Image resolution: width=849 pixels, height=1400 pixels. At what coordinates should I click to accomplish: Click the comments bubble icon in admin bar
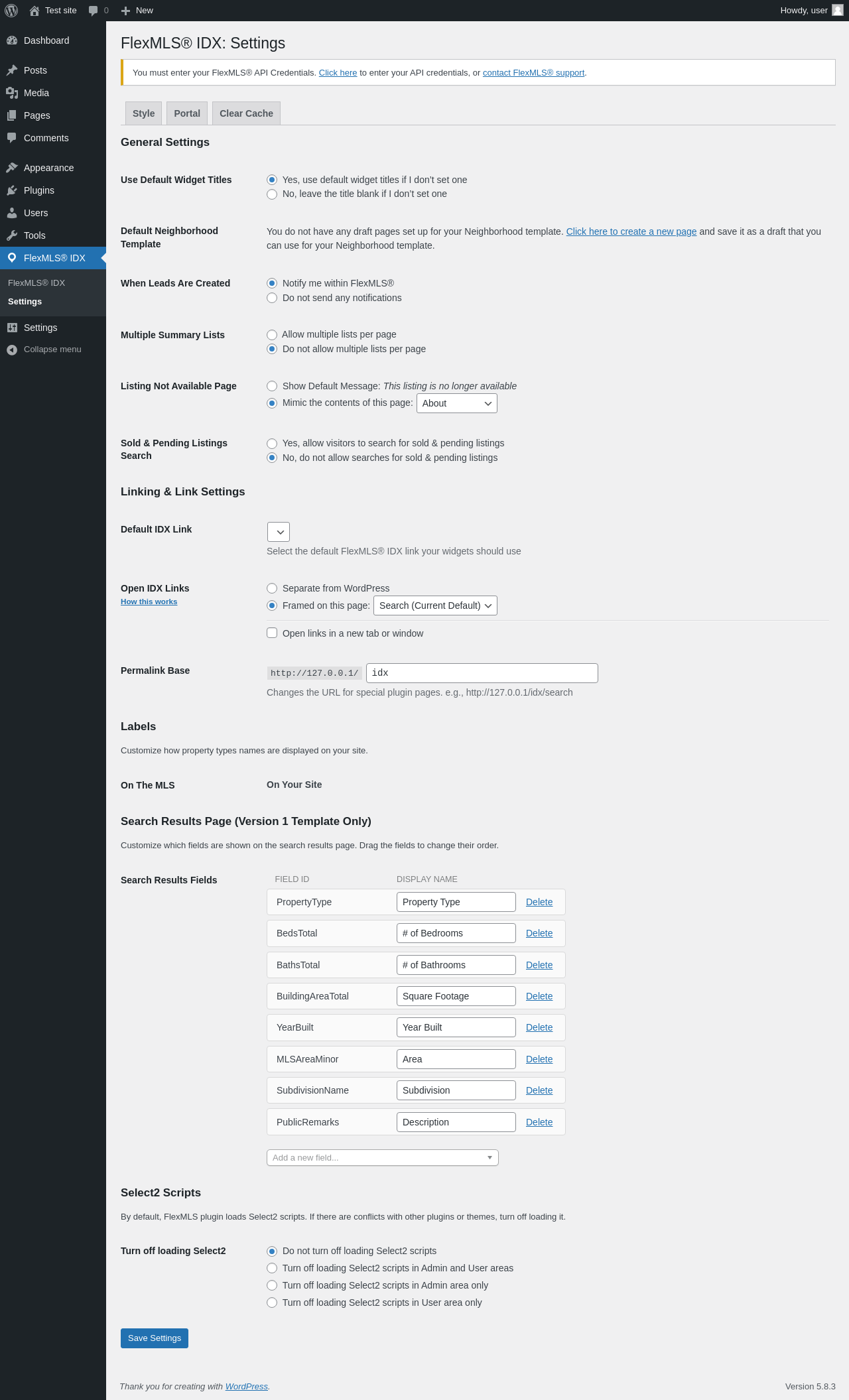click(93, 11)
